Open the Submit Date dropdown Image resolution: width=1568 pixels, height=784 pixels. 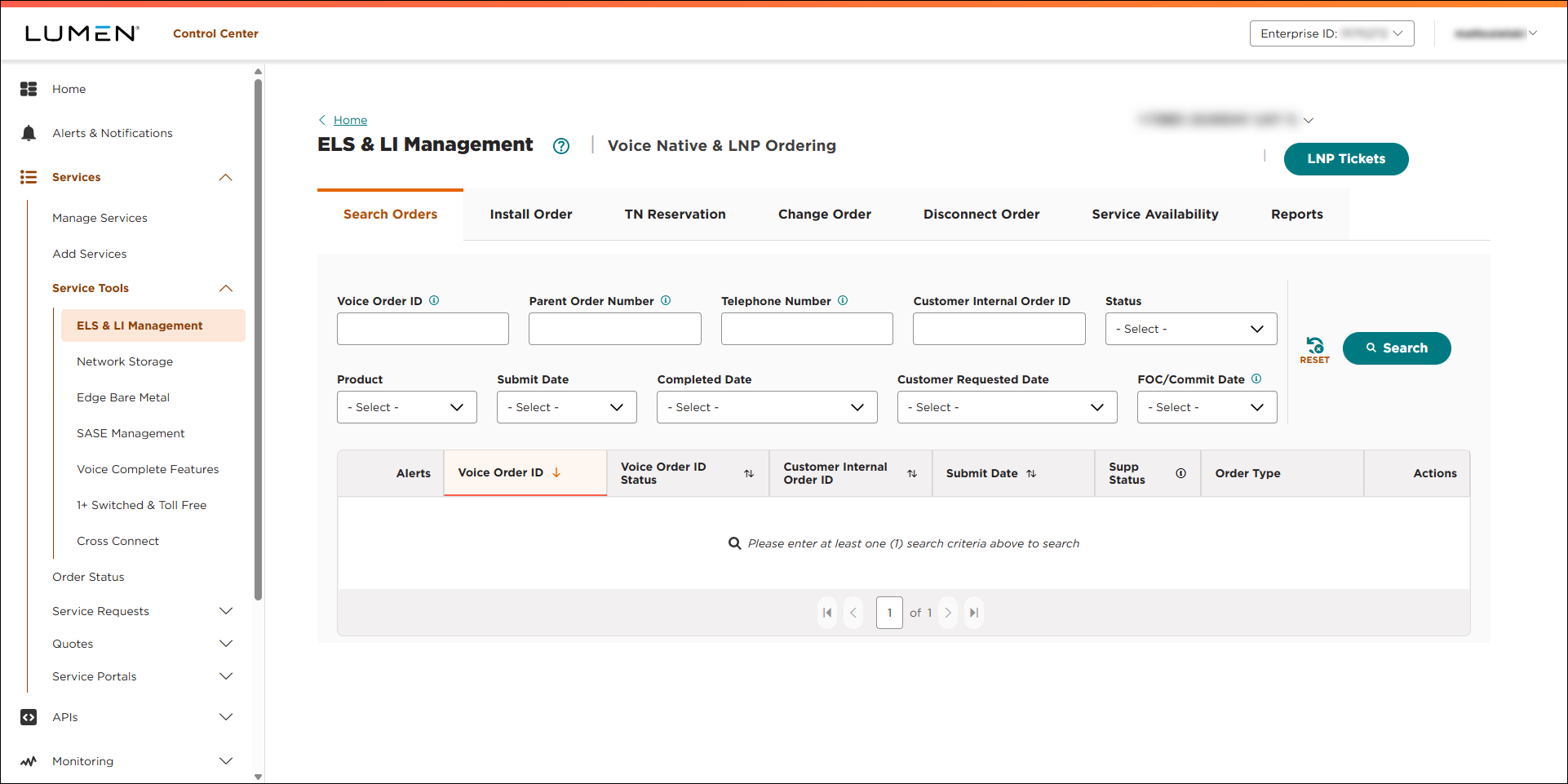coord(567,407)
